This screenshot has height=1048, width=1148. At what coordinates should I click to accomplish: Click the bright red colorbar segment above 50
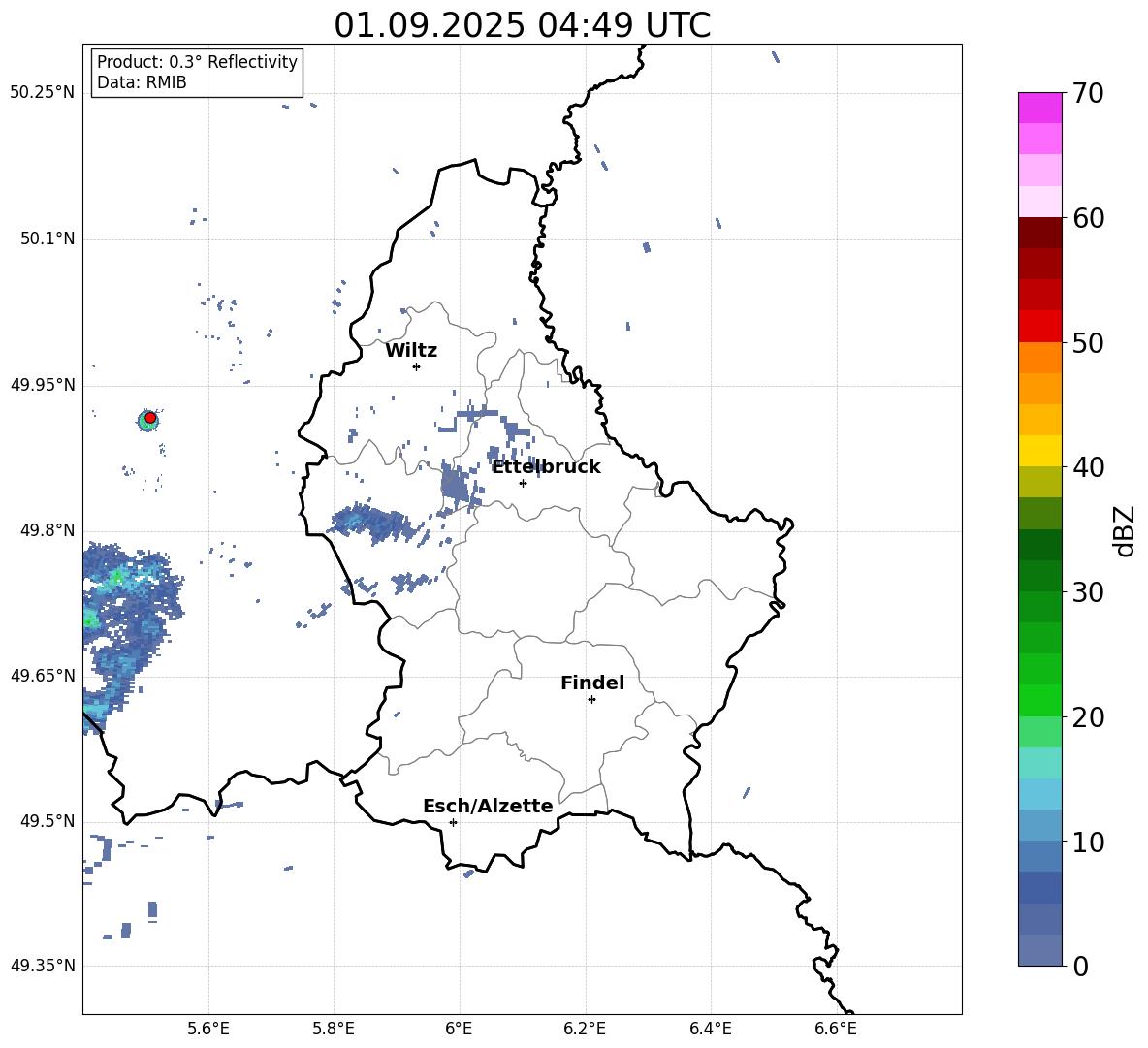[x=1039, y=327]
